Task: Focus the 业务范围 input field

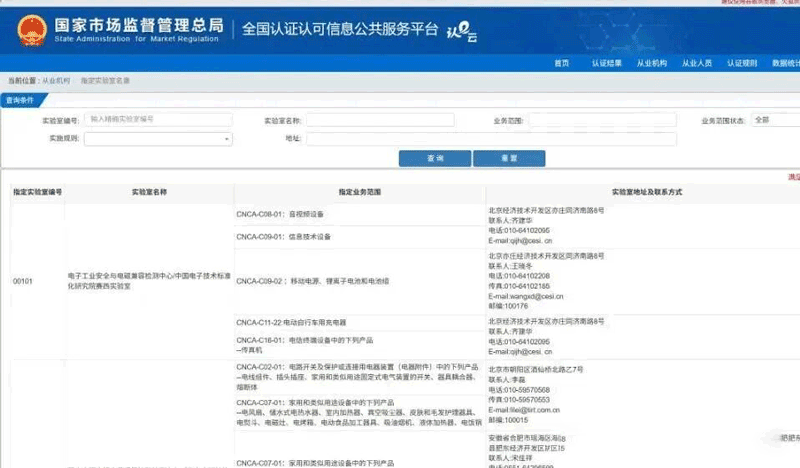Action: tap(603, 120)
